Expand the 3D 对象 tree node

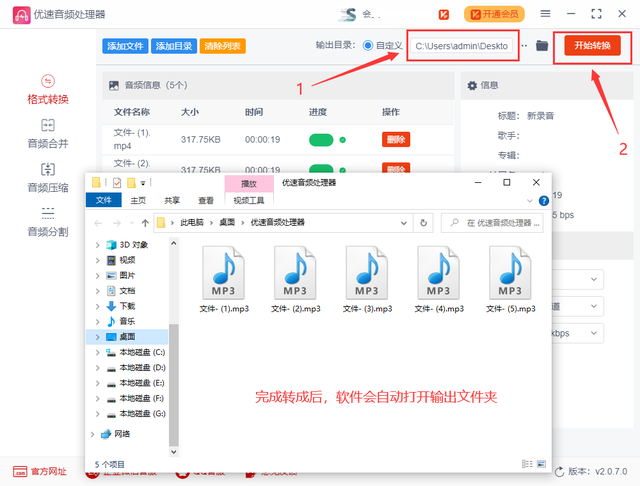(x=98, y=245)
